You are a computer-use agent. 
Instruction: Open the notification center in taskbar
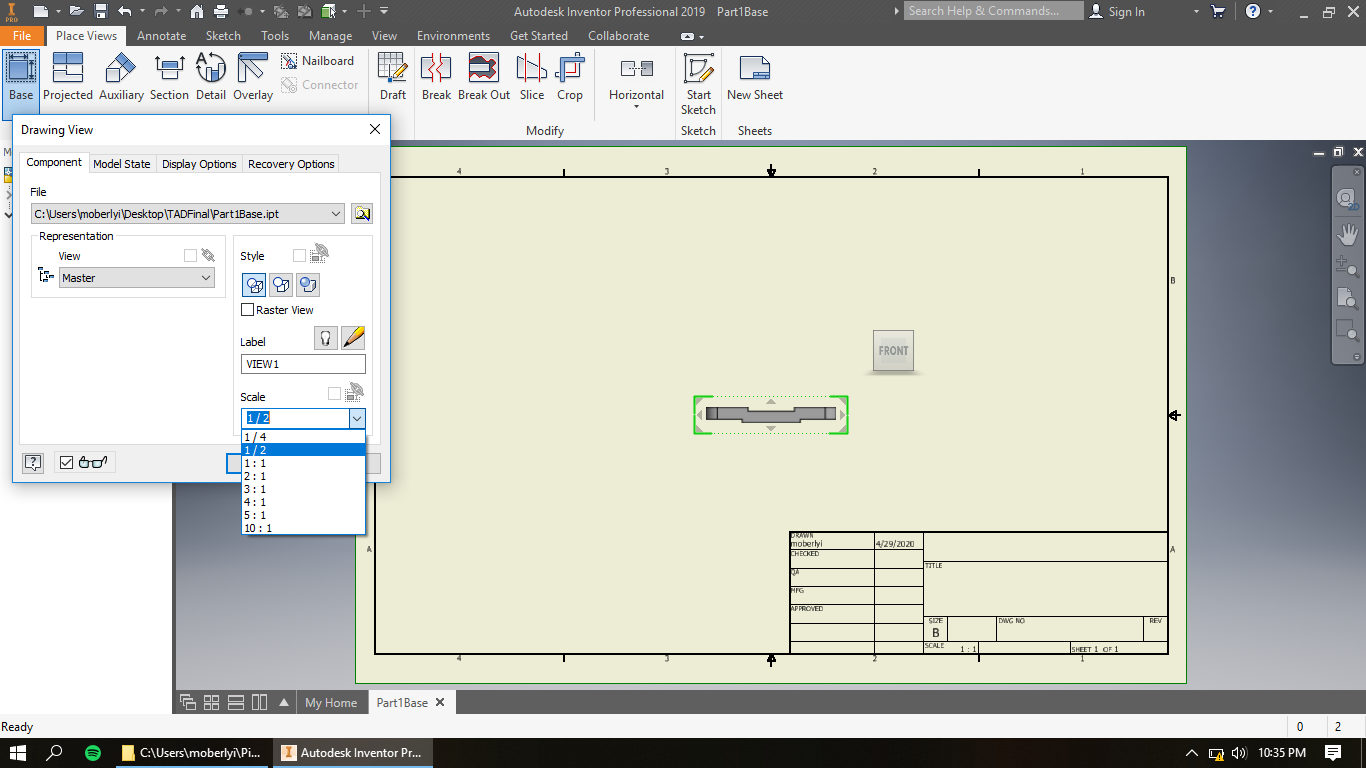click(x=1333, y=753)
